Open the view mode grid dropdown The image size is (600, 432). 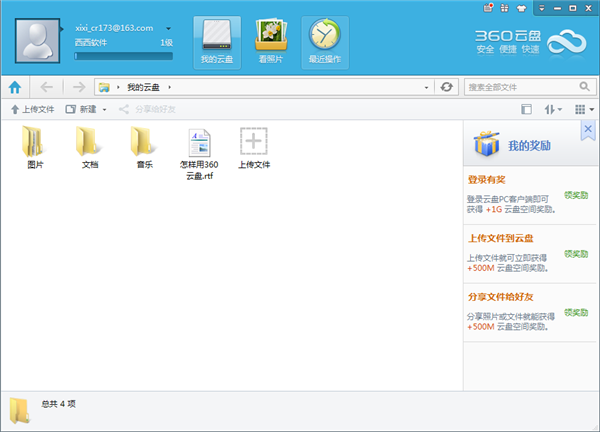pyautogui.click(x=583, y=109)
